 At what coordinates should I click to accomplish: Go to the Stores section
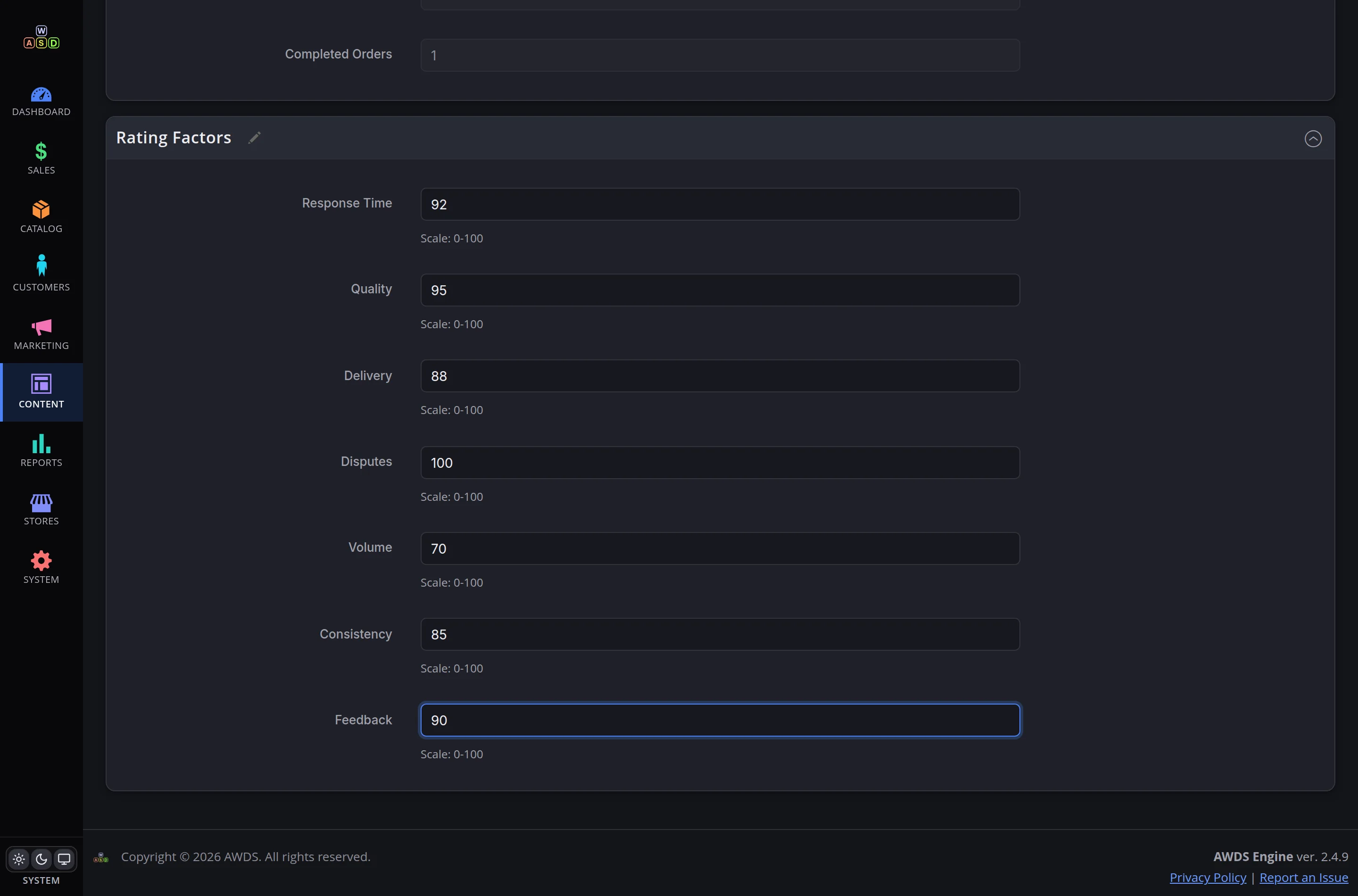tap(41, 509)
